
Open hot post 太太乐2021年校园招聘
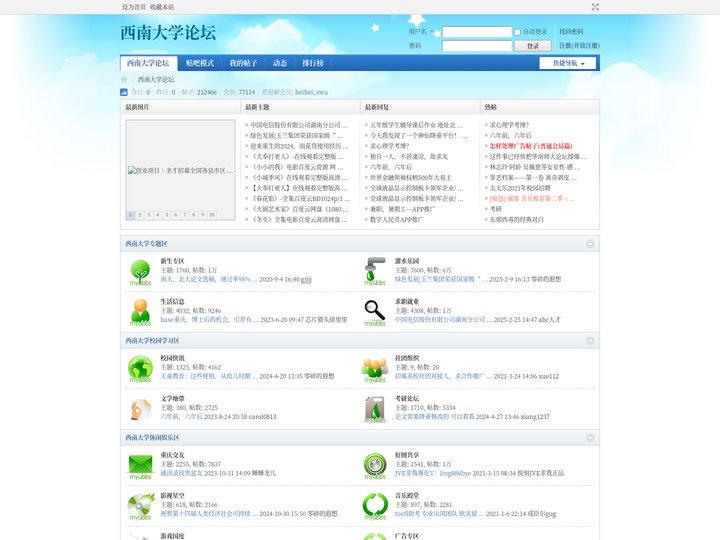520,188
